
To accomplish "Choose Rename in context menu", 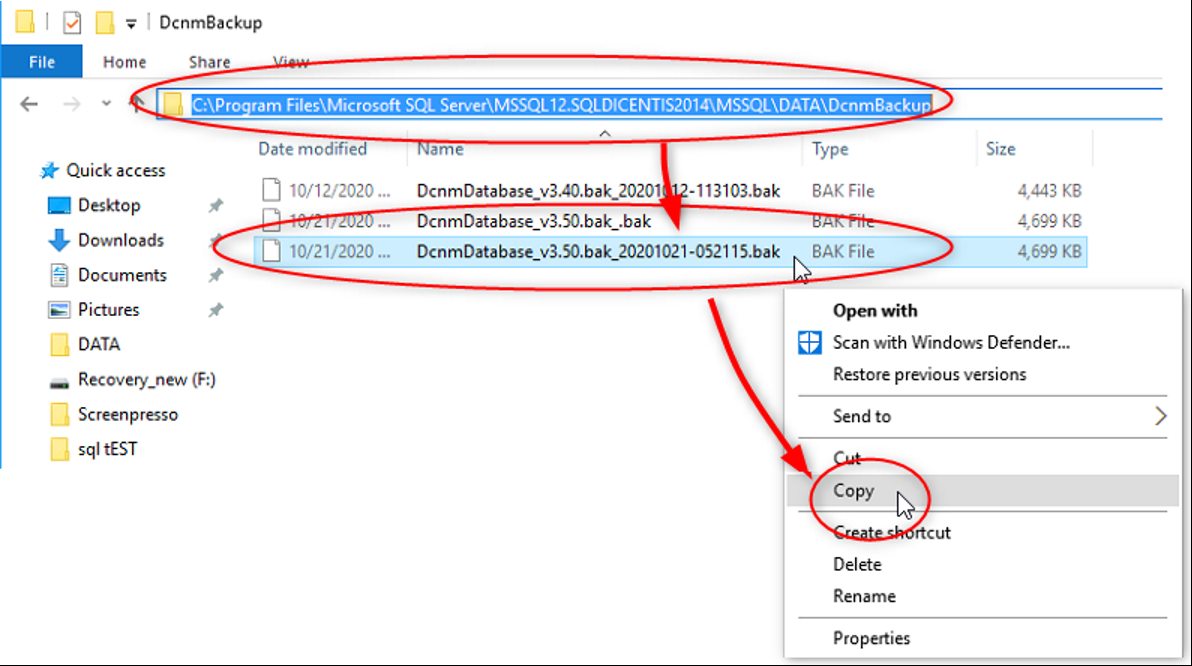I will 864,597.
